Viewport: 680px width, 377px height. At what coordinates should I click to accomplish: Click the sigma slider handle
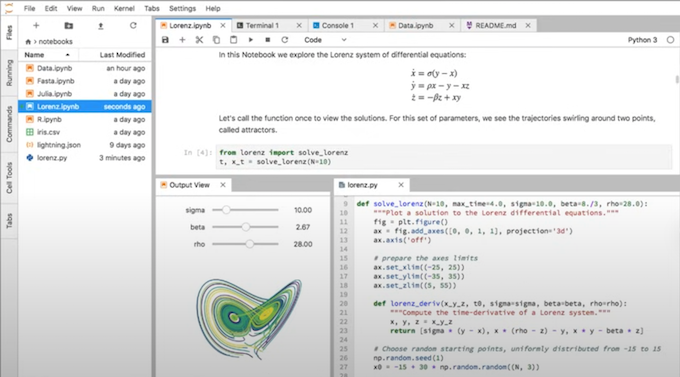pyautogui.click(x=226, y=210)
